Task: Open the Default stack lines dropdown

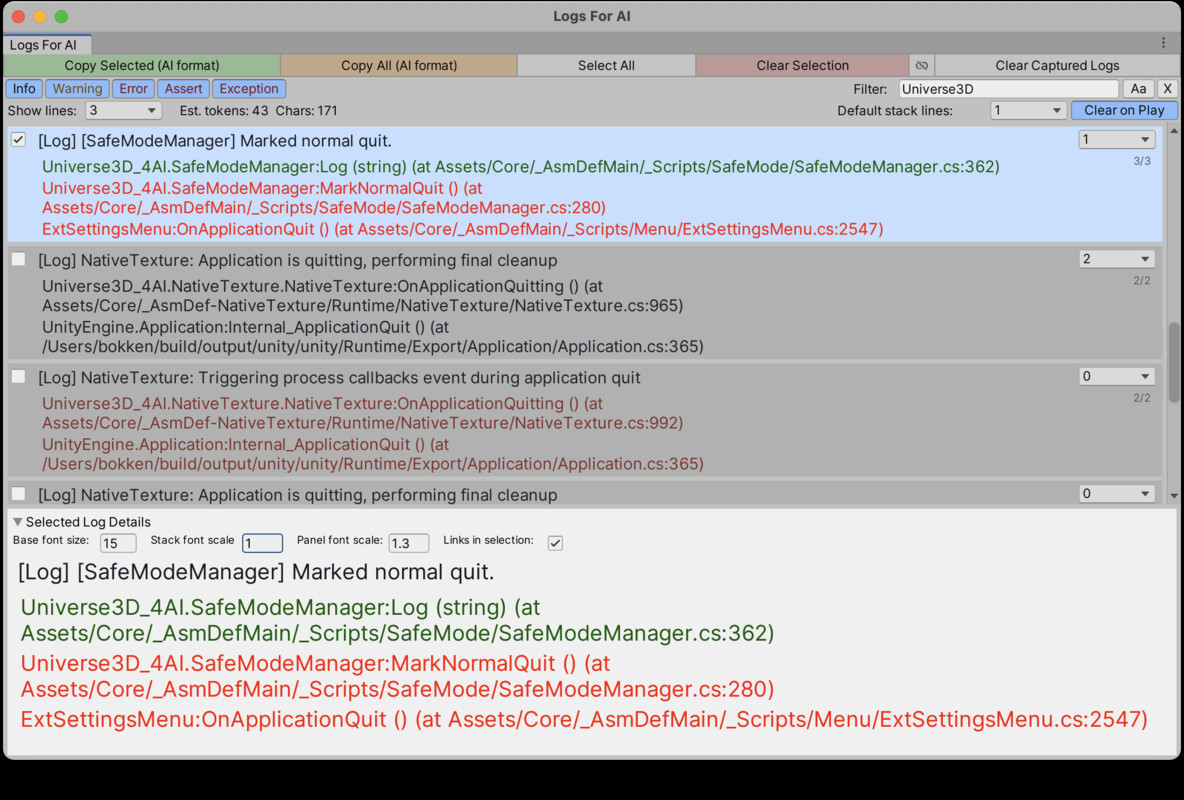Action: 1028,110
